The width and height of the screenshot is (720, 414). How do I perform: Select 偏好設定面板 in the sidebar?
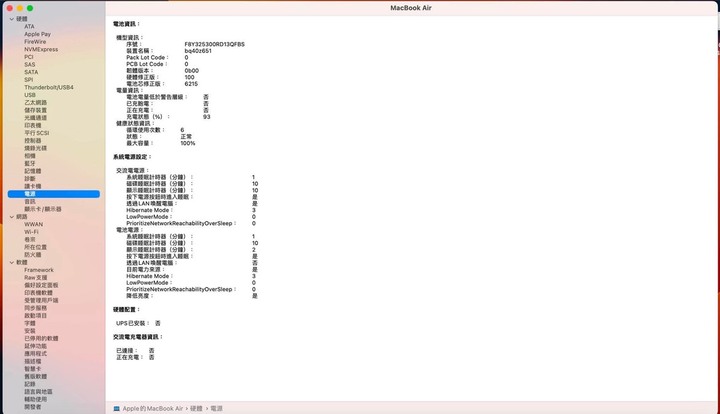point(41,285)
